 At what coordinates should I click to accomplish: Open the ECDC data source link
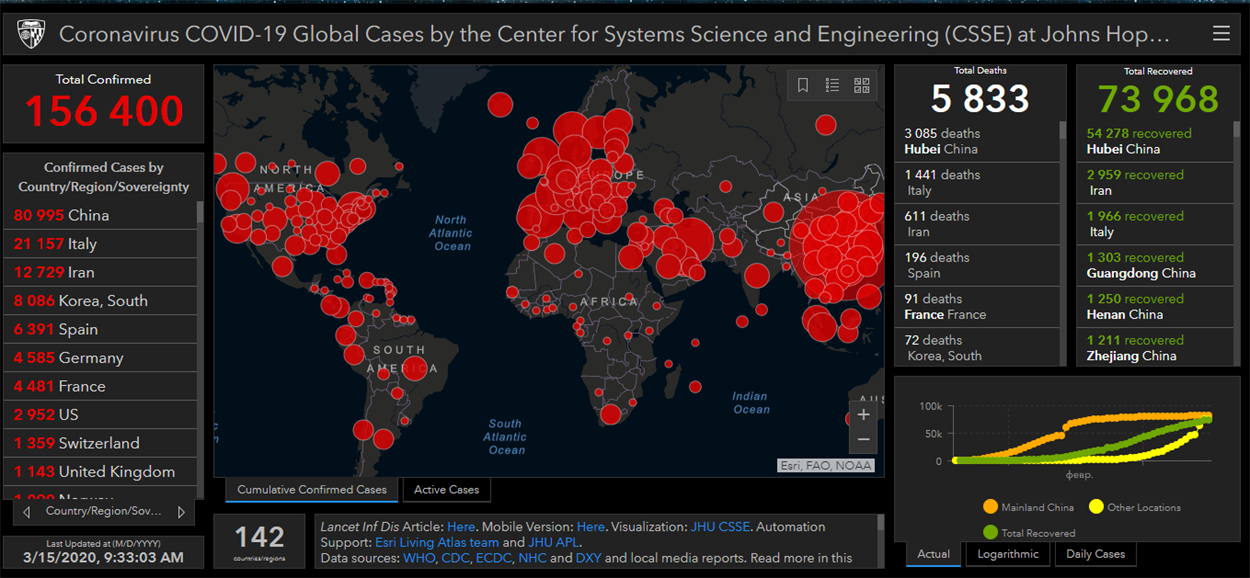(x=495, y=559)
